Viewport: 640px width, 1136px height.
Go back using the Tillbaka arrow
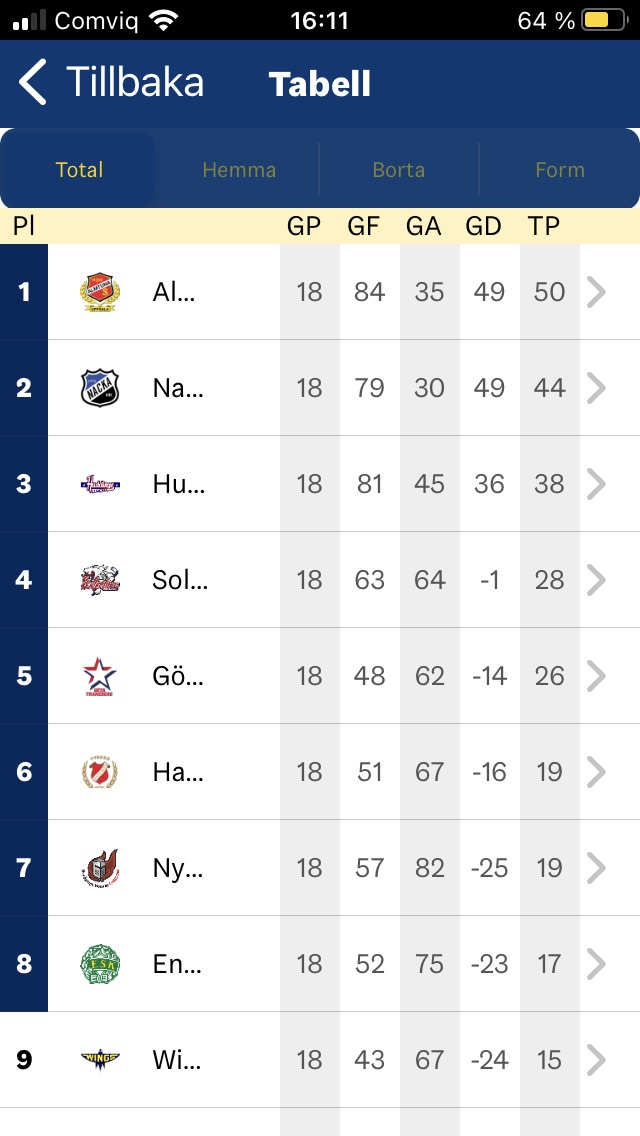pos(34,82)
